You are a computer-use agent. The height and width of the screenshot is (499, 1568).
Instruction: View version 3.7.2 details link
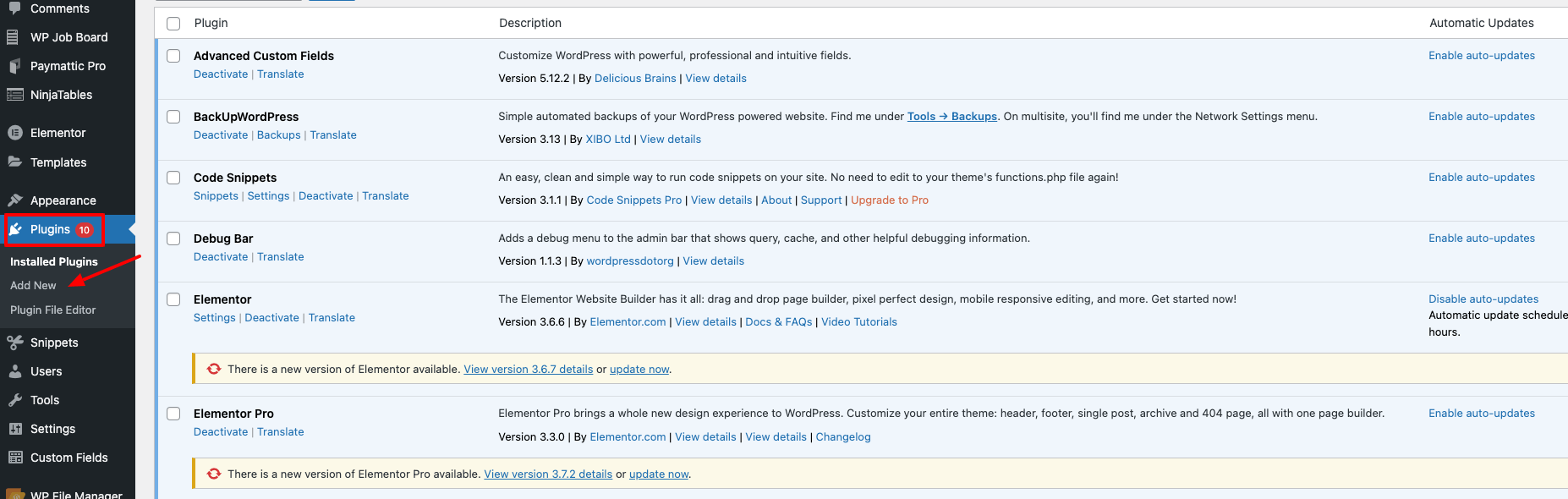pyautogui.click(x=548, y=474)
